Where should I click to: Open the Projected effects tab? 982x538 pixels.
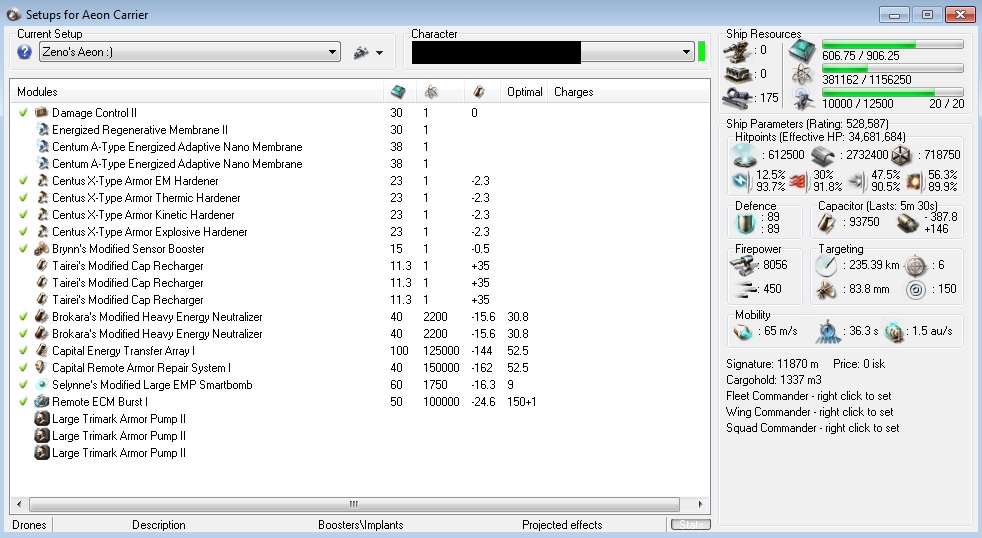(562, 525)
